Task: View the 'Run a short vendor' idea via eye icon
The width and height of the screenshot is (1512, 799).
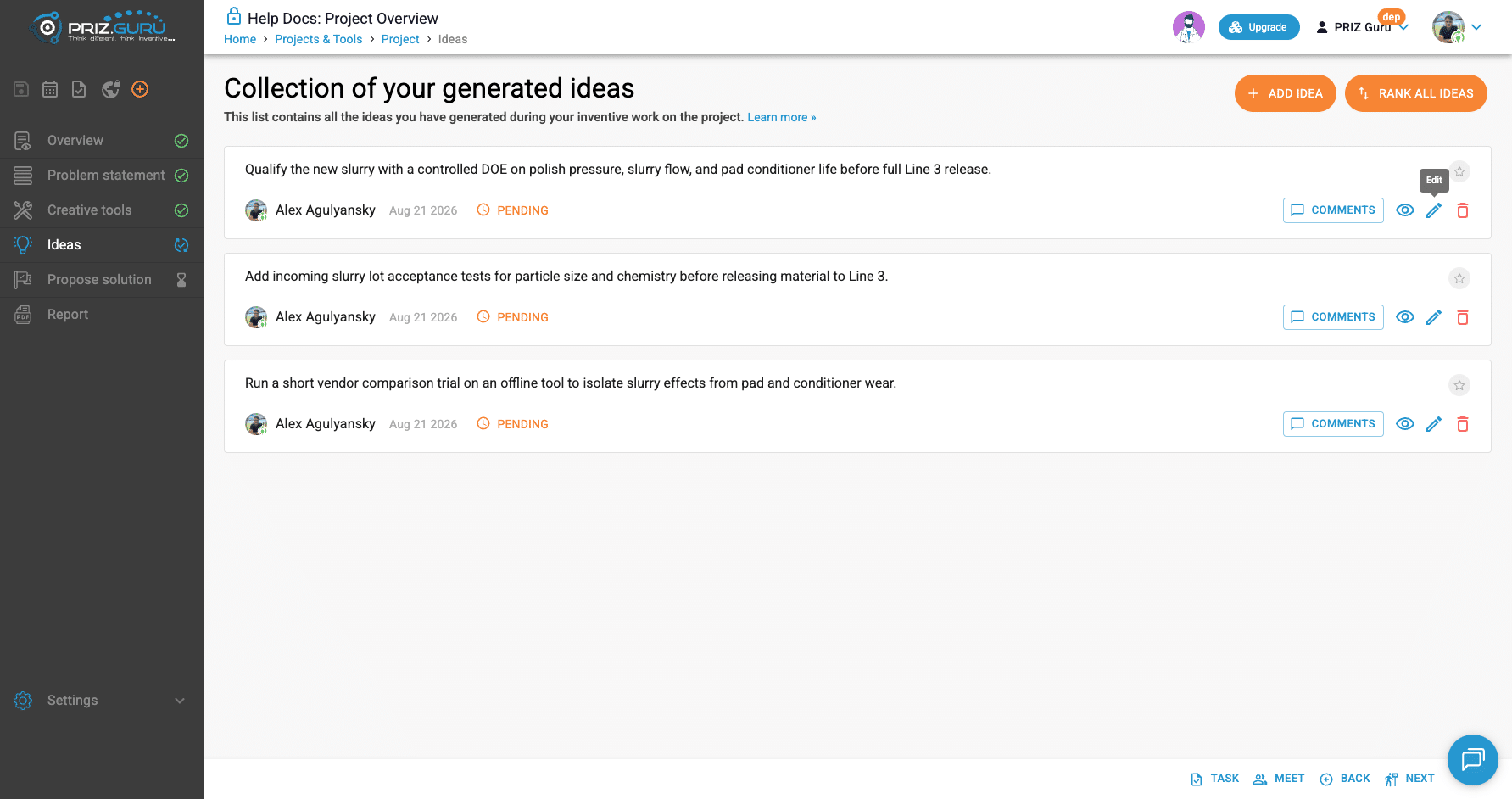Action: (1405, 424)
